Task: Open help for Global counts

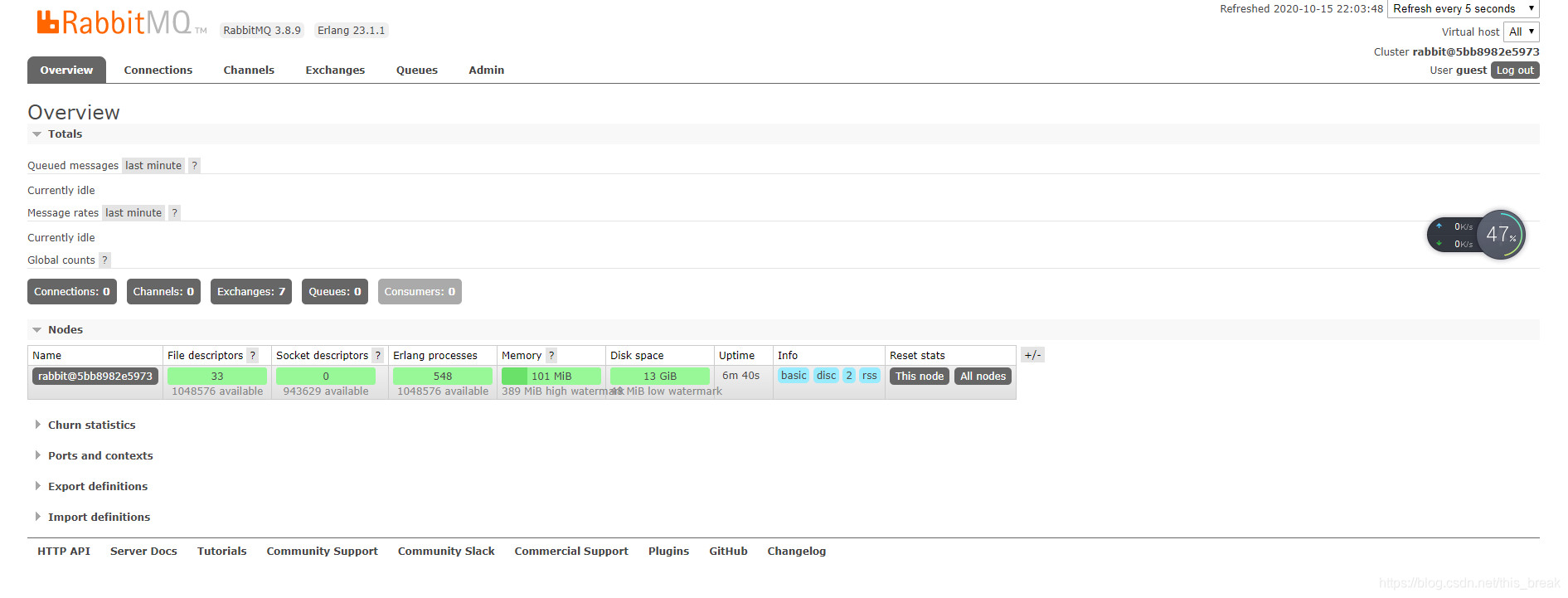Action: coord(104,260)
